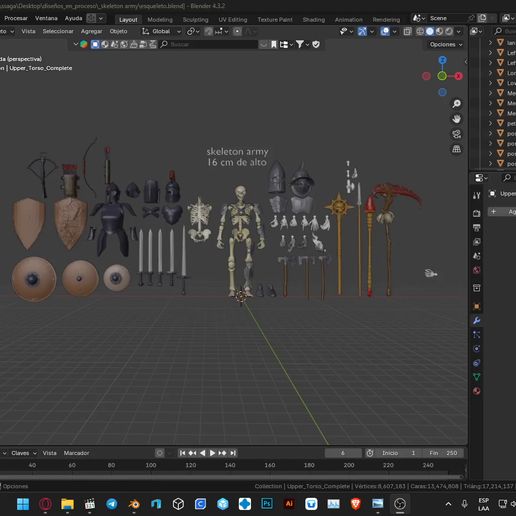Image resolution: width=516 pixels, height=516 pixels.
Task: Toggle proportional editing button
Action: [237, 31]
